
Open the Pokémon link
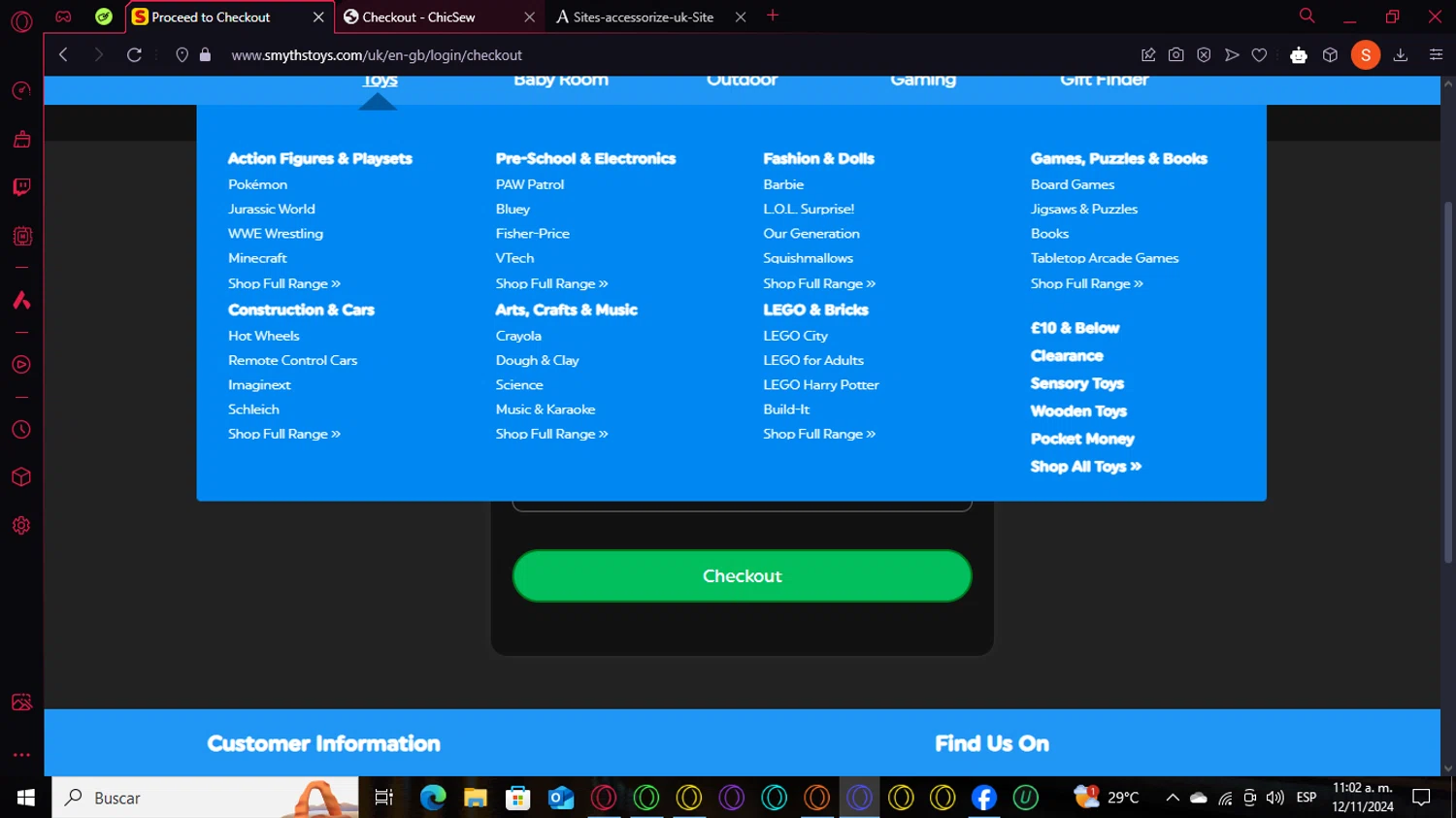point(257,184)
